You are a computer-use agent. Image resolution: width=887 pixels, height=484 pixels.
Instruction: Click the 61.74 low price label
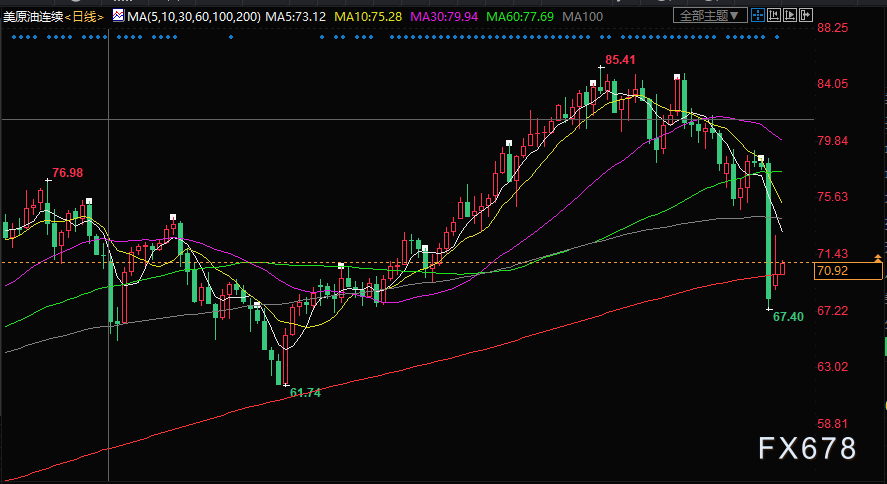(305, 392)
